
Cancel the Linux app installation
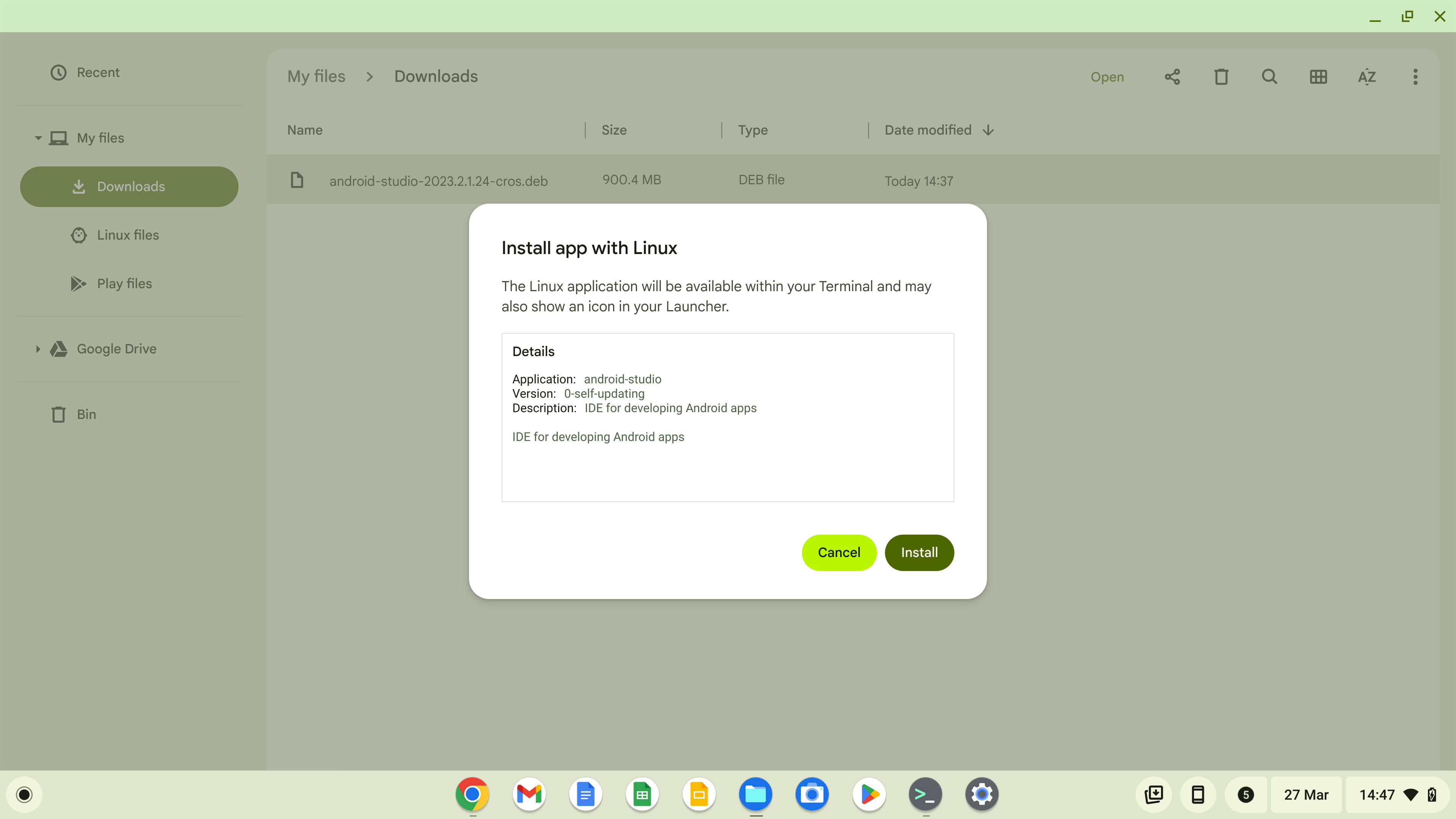(839, 552)
